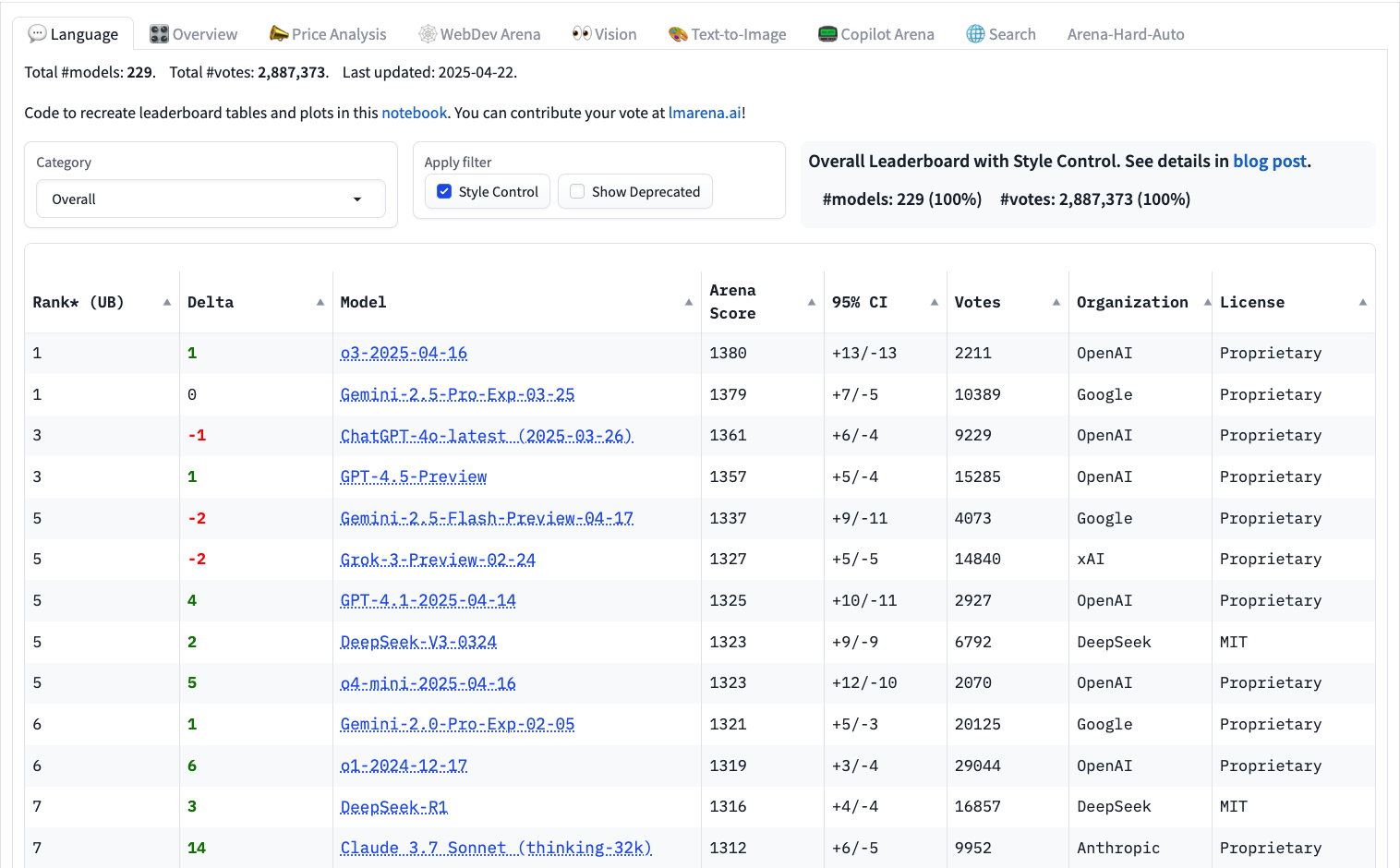The height and width of the screenshot is (868, 1400).
Task: Click the megaphone icon for Price Analysis
Action: [279, 34]
